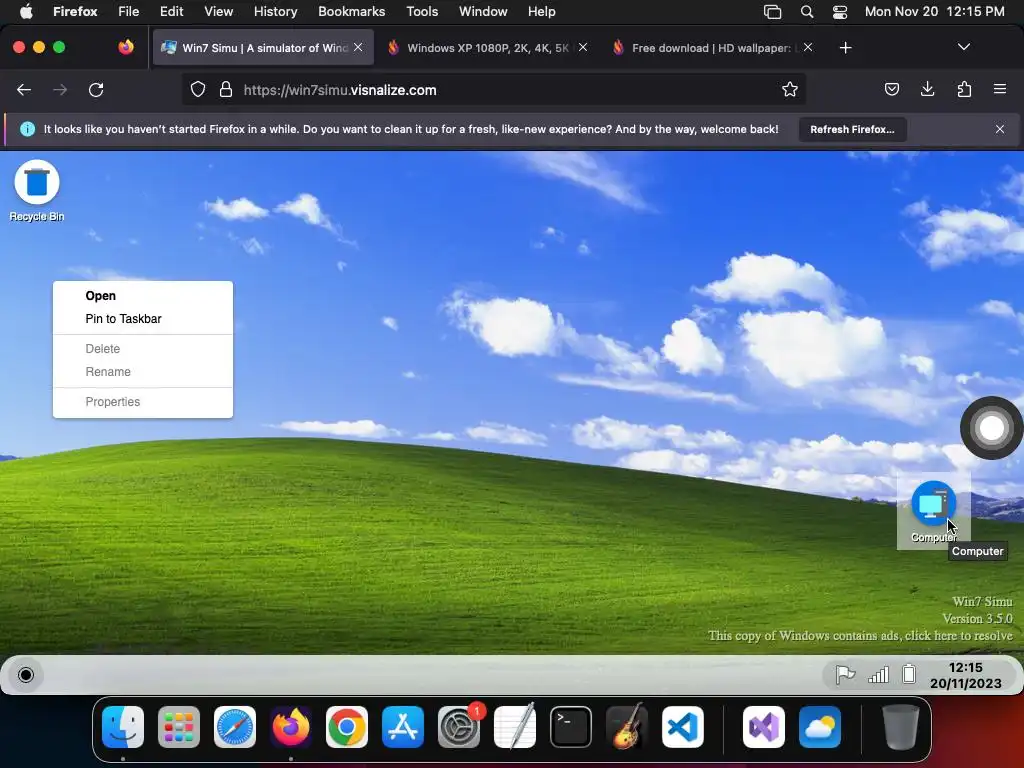Open the Help menu
Screen dimensions: 1024x768
(541, 11)
